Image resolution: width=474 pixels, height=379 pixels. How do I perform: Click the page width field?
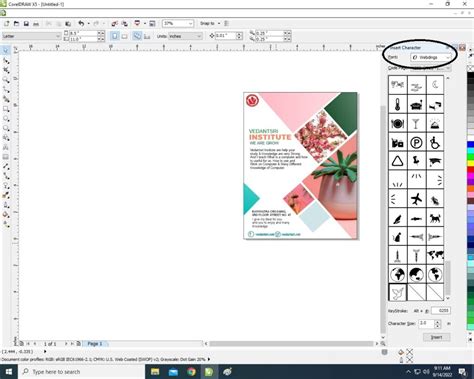coord(83,33)
